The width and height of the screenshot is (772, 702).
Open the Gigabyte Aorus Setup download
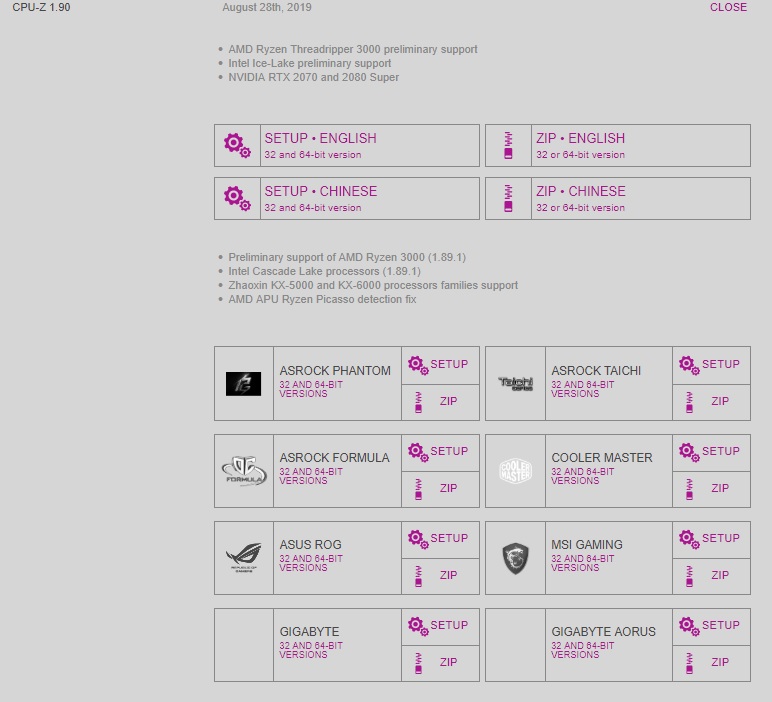click(x=712, y=626)
